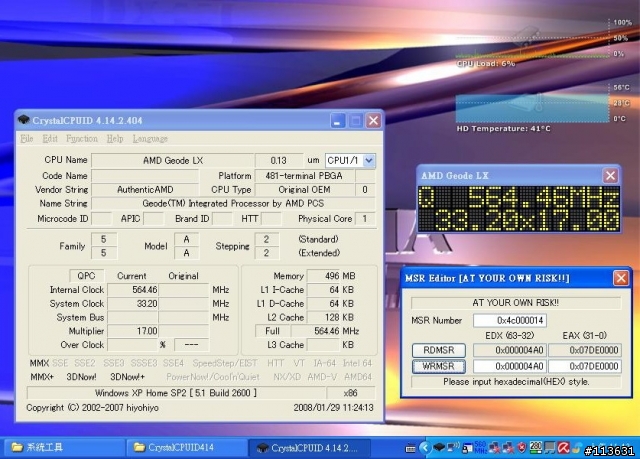Click the Name String 'Geode(TM) Integrated Processor' field

233,203
